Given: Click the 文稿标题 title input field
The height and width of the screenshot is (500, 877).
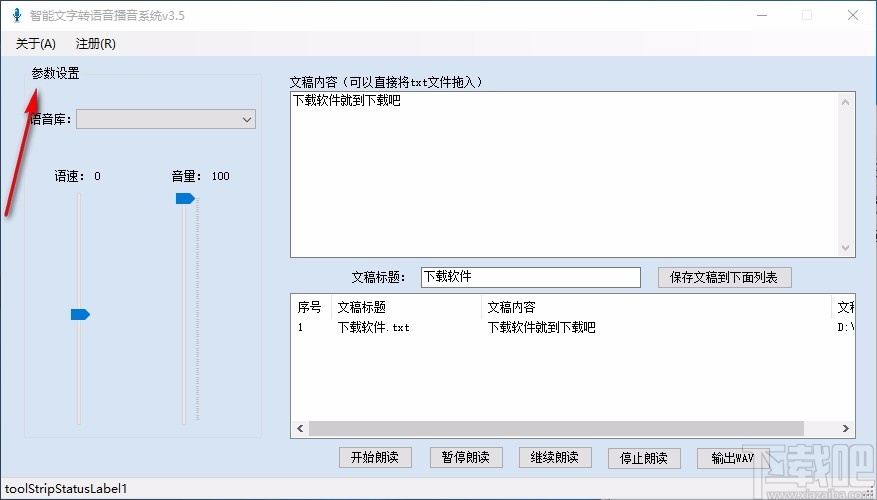Looking at the screenshot, I should pyautogui.click(x=531, y=277).
